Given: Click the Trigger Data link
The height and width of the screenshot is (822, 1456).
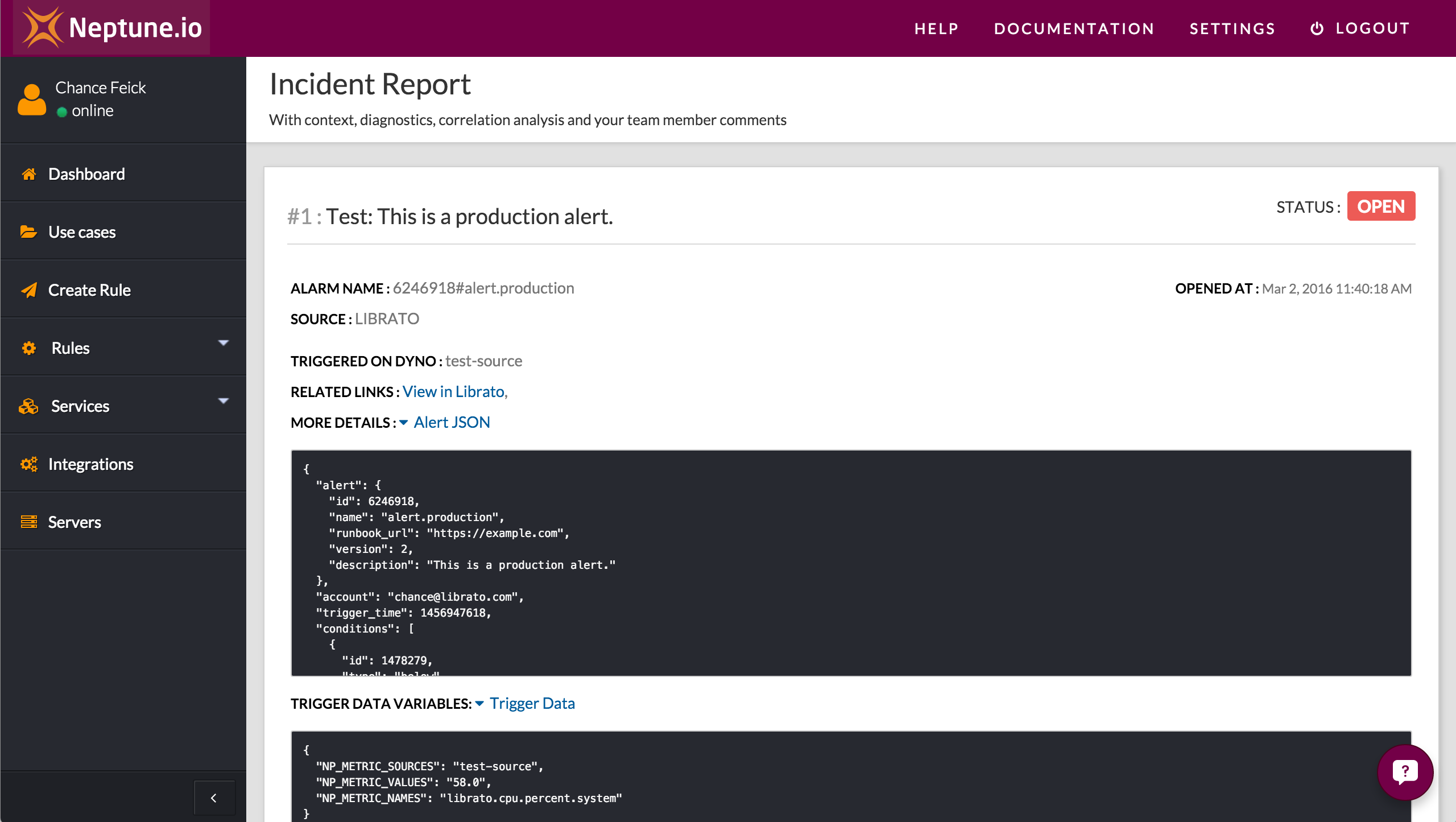Looking at the screenshot, I should 532,703.
